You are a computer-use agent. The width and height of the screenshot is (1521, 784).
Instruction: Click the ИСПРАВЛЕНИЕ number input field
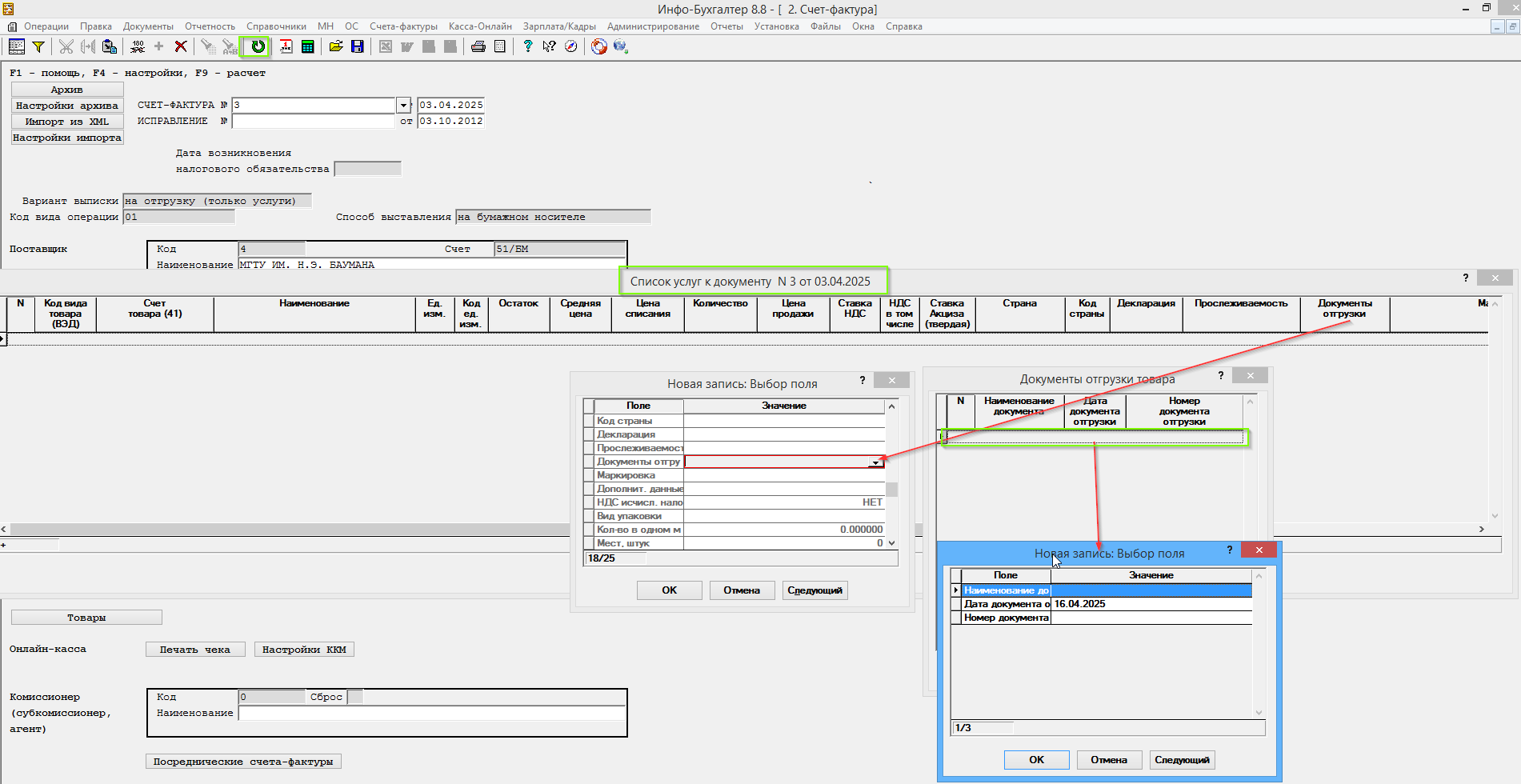tap(314, 121)
